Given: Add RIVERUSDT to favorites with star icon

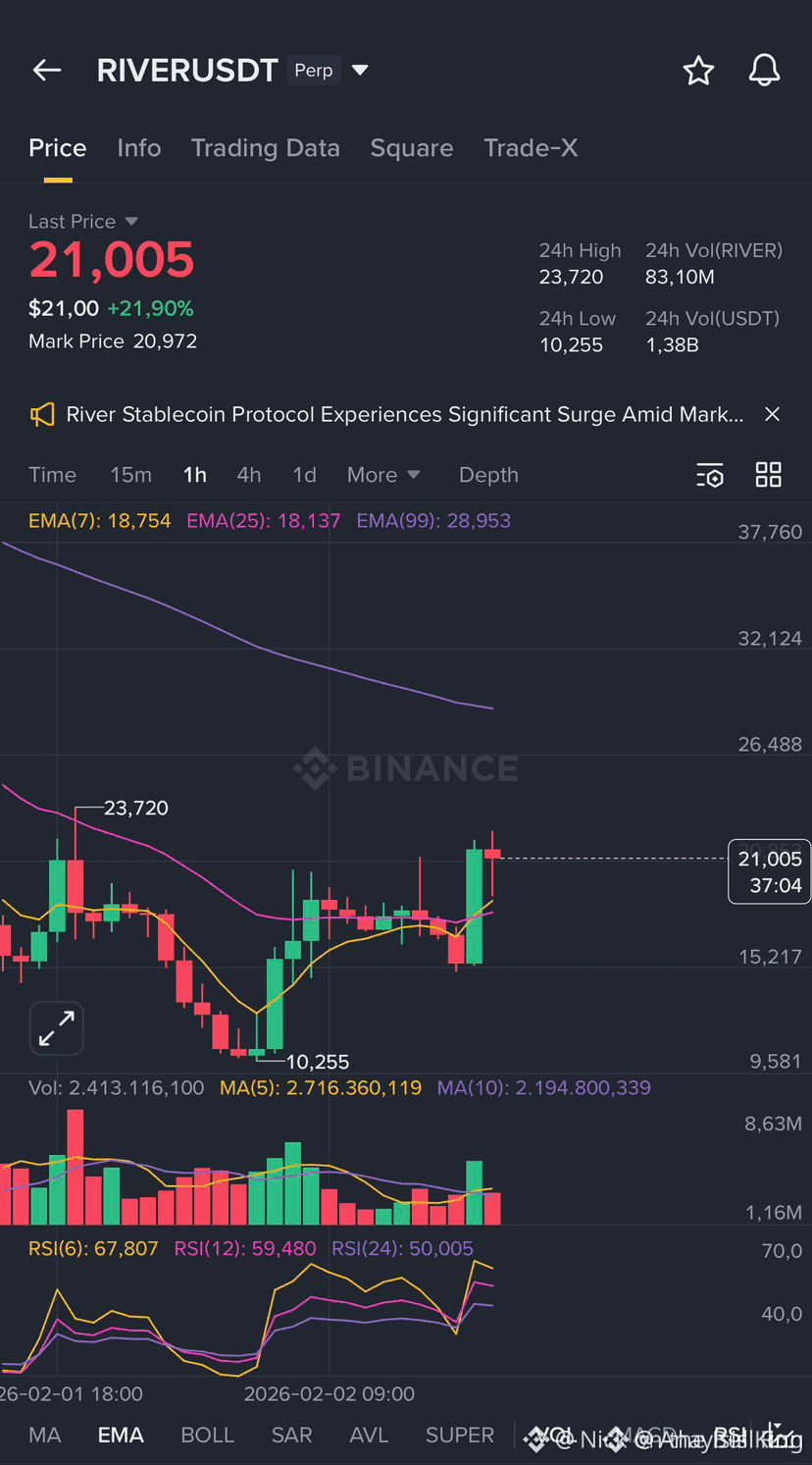Looking at the screenshot, I should click(698, 71).
